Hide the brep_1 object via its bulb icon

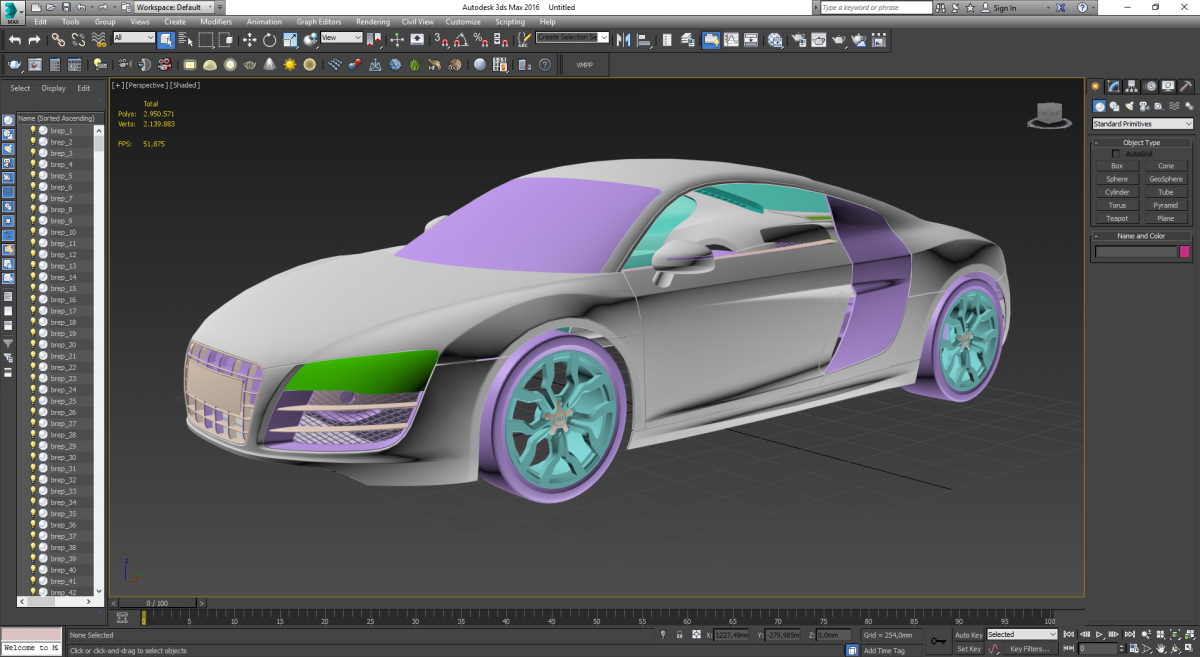coord(32,131)
